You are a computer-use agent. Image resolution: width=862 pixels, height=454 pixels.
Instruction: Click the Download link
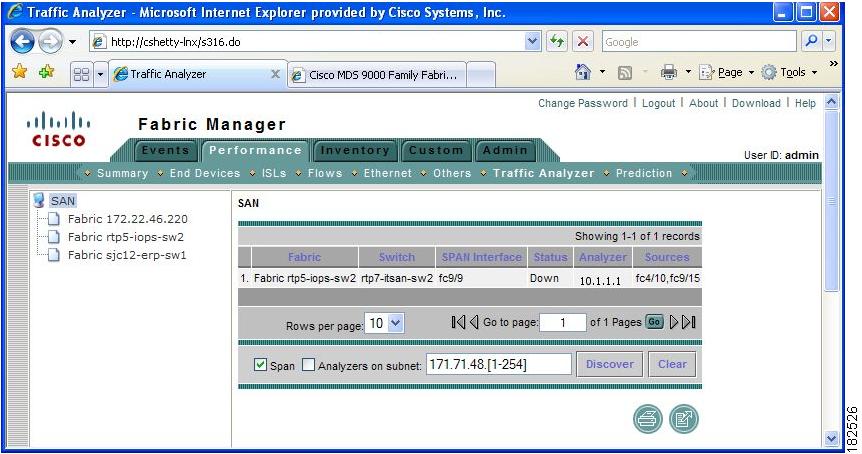coord(756,103)
